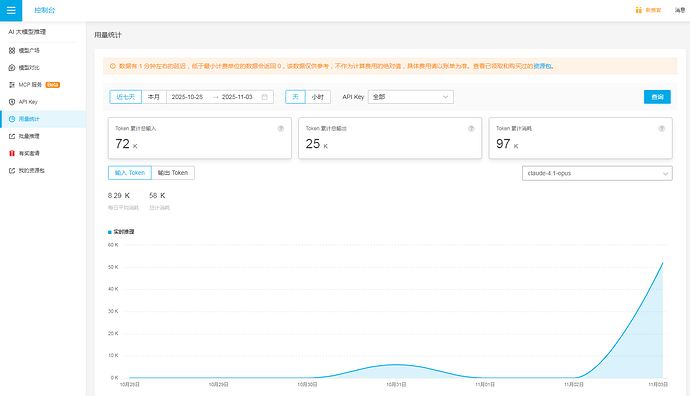Select the 本月 time range option
This screenshot has width=690, height=396.
pyautogui.click(x=154, y=97)
